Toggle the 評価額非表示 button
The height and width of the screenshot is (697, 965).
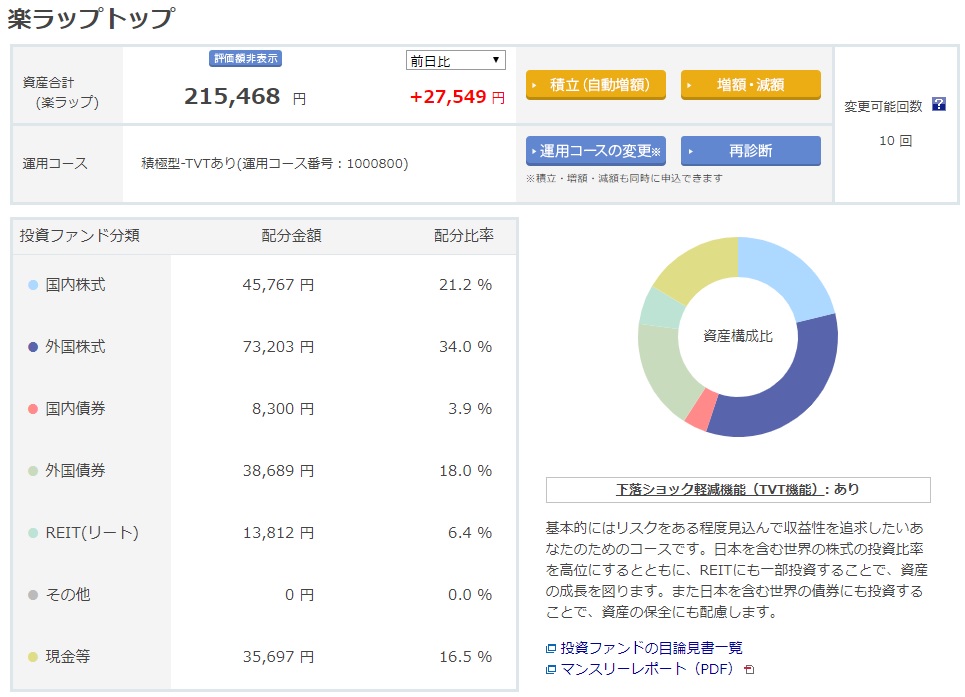(x=246, y=58)
